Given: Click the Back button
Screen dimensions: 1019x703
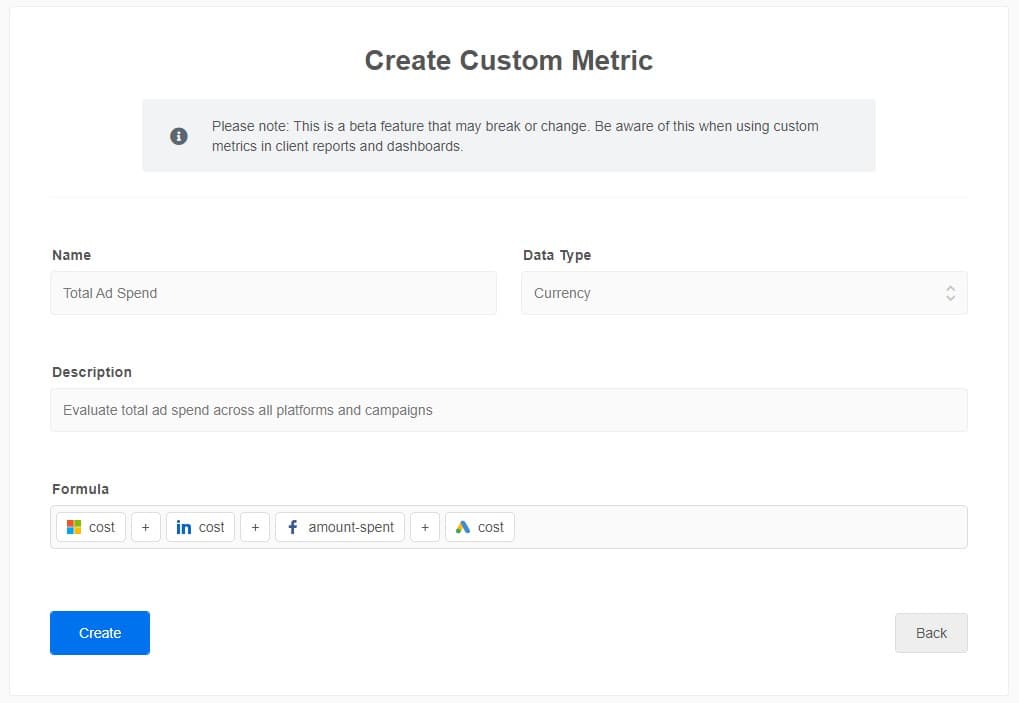Looking at the screenshot, I should coord(931,633).
